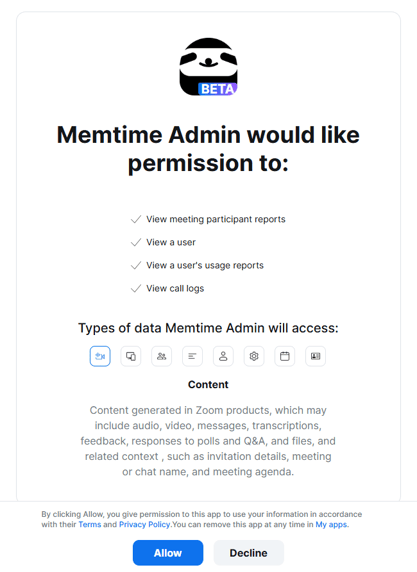Click the Decline button
Screen dimensions: 417x572
(248, 553)
